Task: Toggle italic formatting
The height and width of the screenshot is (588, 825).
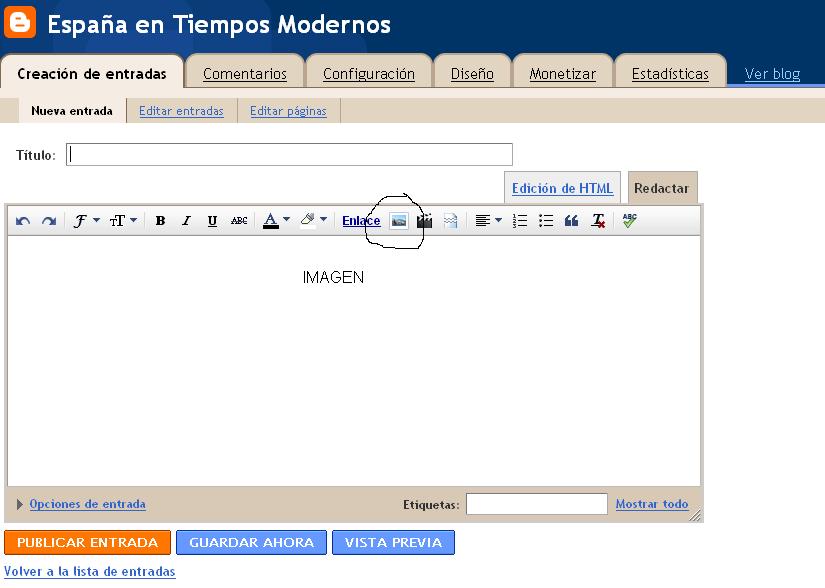Action: pos(186,221)
